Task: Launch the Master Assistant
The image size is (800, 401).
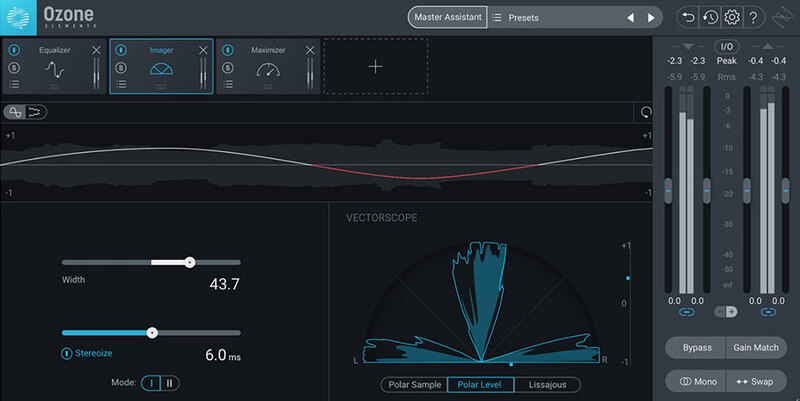Action: (x=446, y=18)
